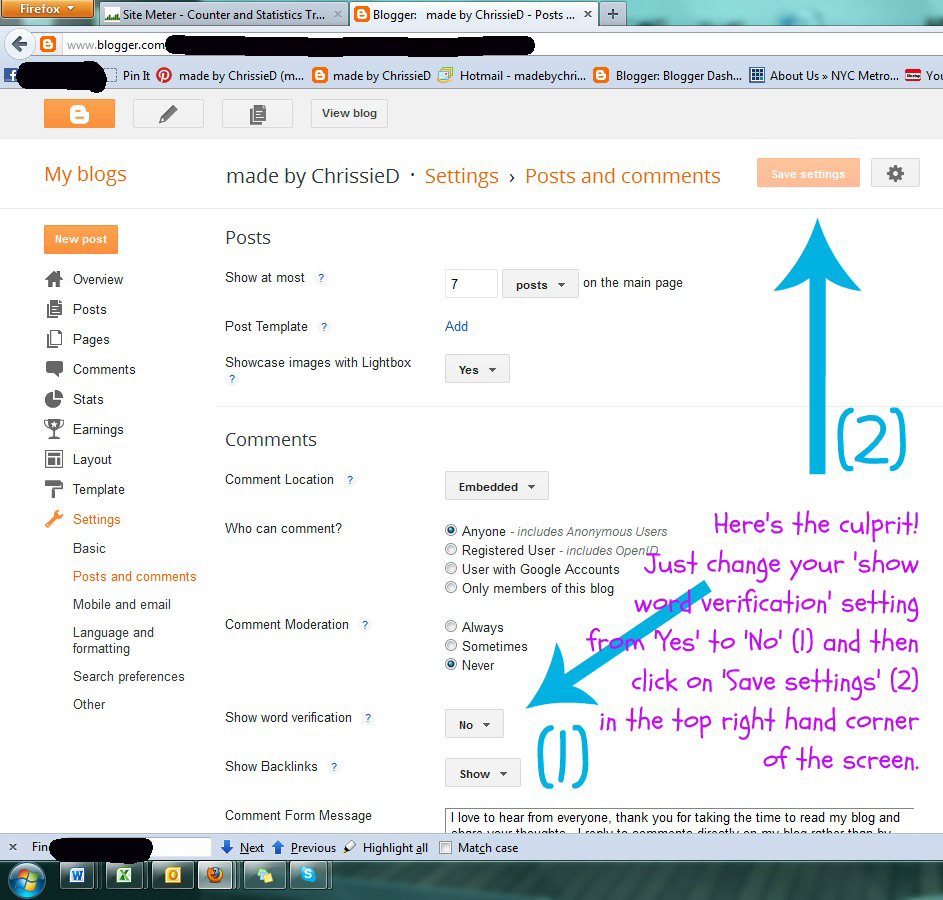Screen dimensions: 943x900
Task: Click the My blogs link
Action: pyautogui.click(x=85, y=174)
